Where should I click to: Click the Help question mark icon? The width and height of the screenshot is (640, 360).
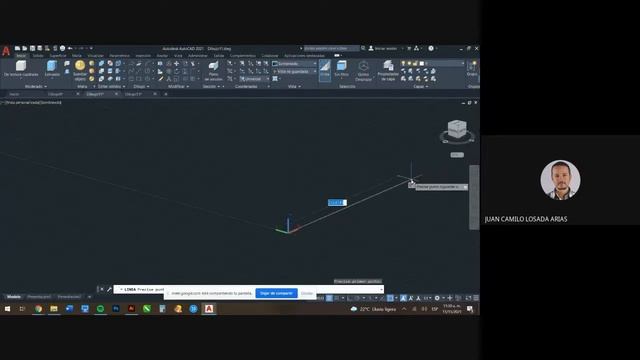431,48
